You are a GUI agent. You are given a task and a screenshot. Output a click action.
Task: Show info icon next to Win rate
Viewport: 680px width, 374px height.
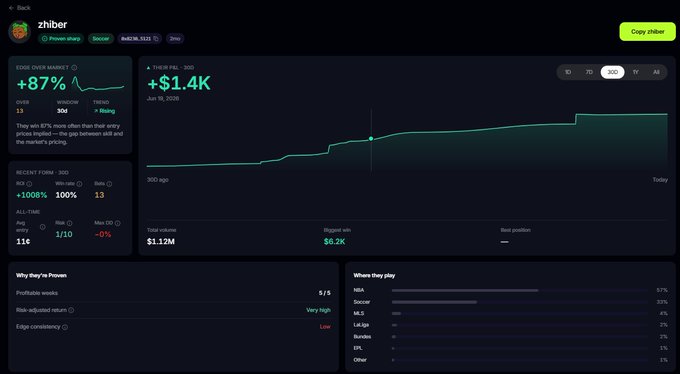point(79,184)
